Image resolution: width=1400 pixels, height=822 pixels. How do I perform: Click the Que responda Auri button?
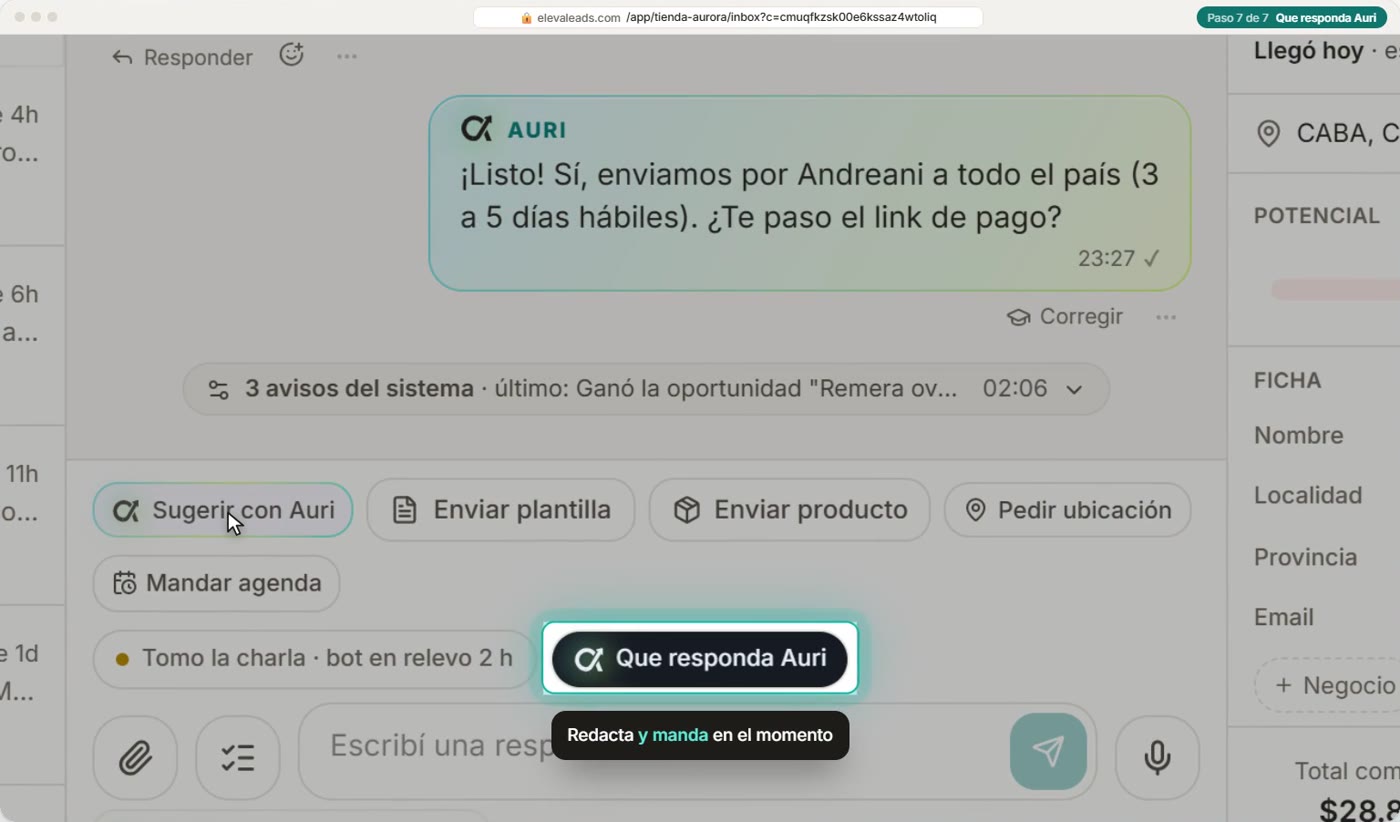pyautogui.click(x=700, y=658)
